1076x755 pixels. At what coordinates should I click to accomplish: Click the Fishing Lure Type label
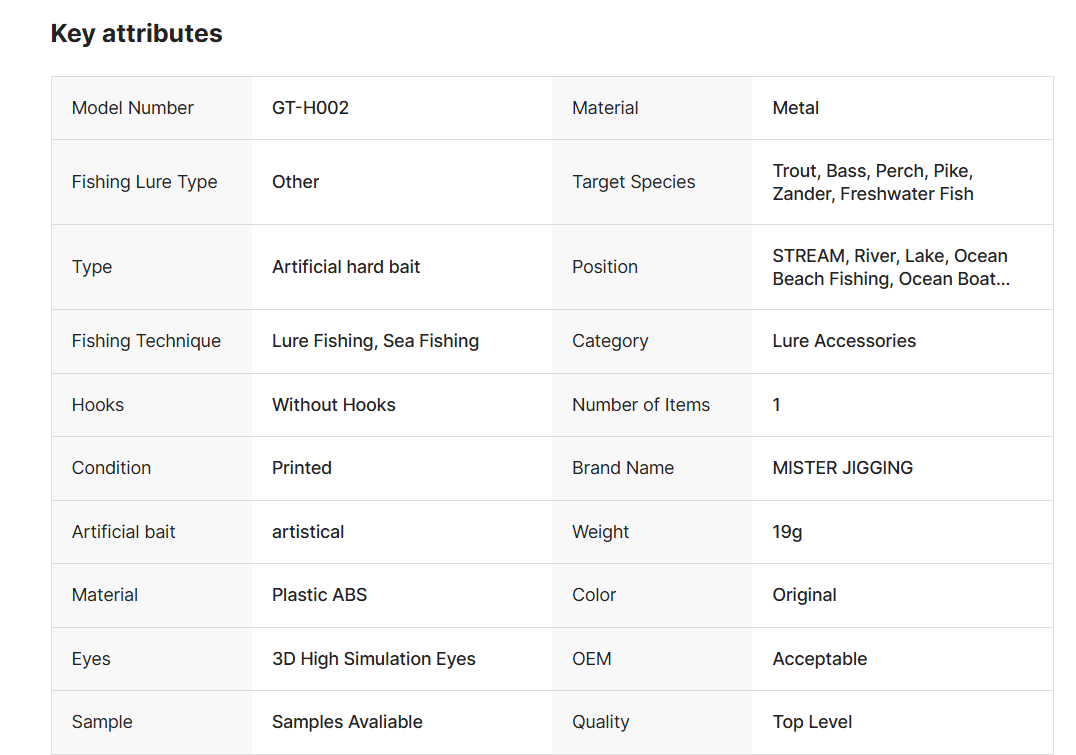[x=144, y=182]
